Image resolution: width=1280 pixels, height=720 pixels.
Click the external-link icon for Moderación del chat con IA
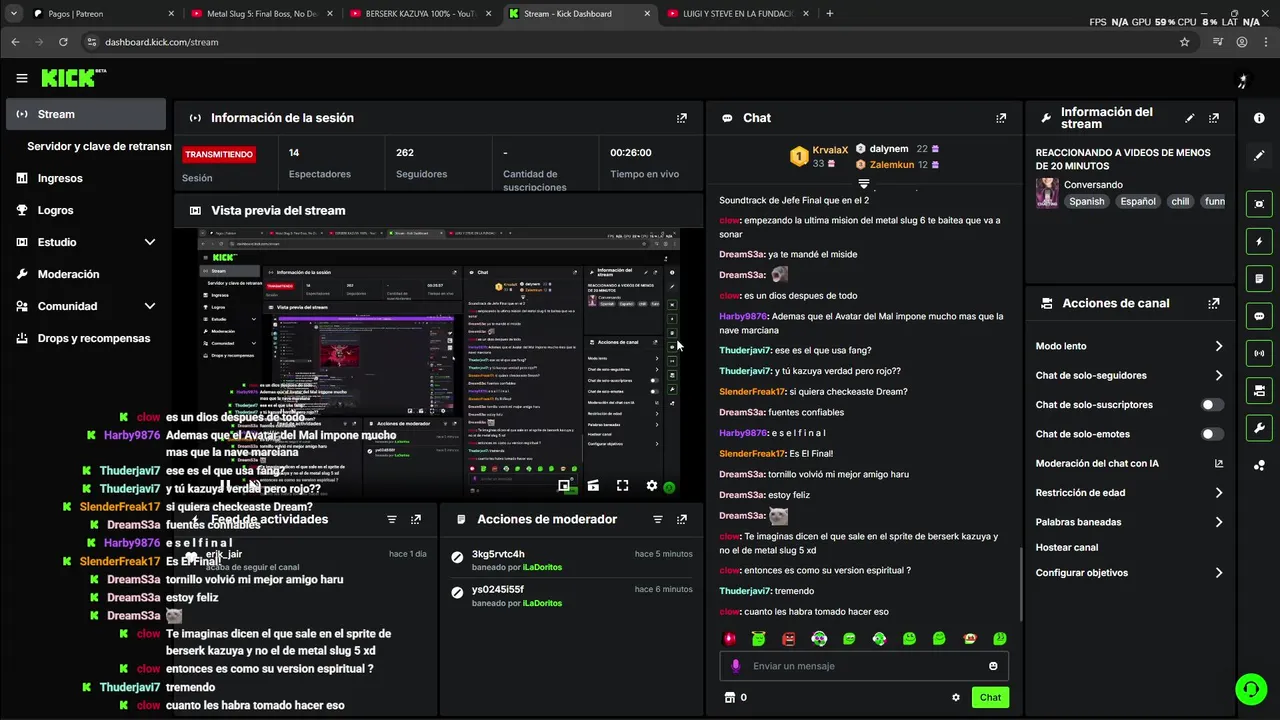point(1219,464)
